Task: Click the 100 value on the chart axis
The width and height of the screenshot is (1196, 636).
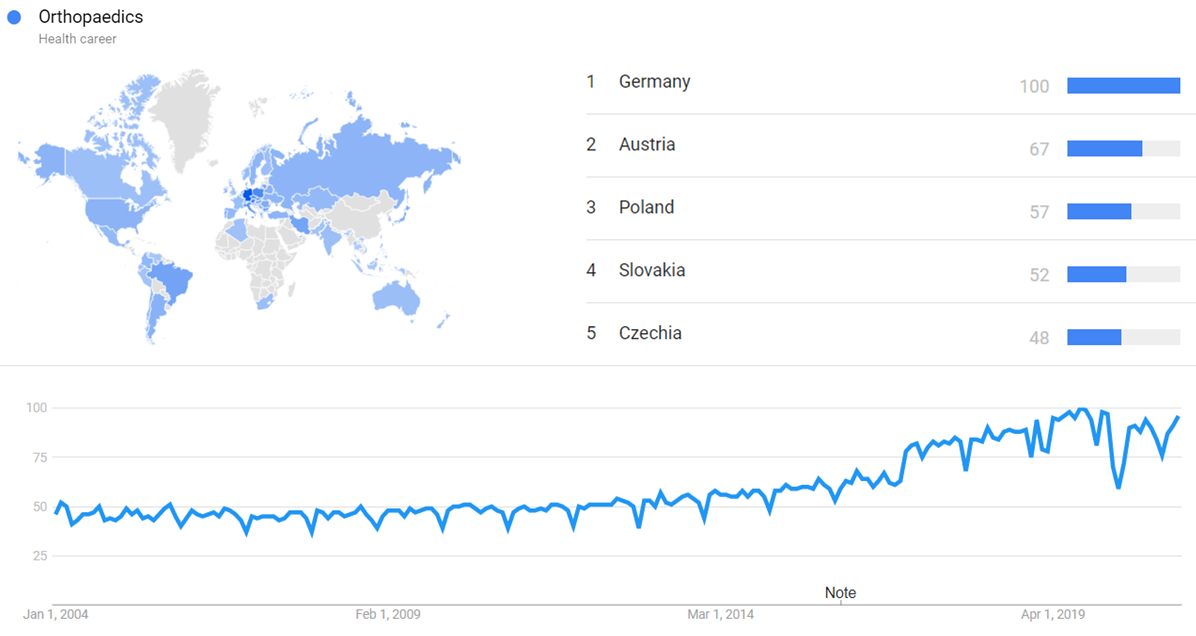Action: [x=36, y=408]
